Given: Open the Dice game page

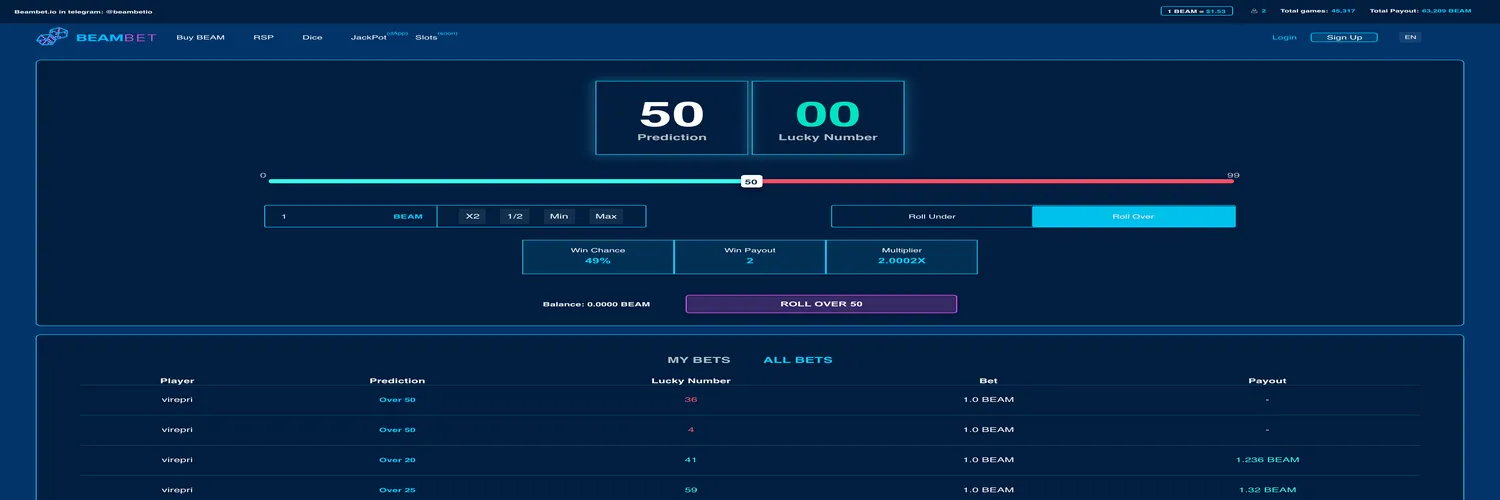Looking at the screenshot, I should click(x=312, y=37).
